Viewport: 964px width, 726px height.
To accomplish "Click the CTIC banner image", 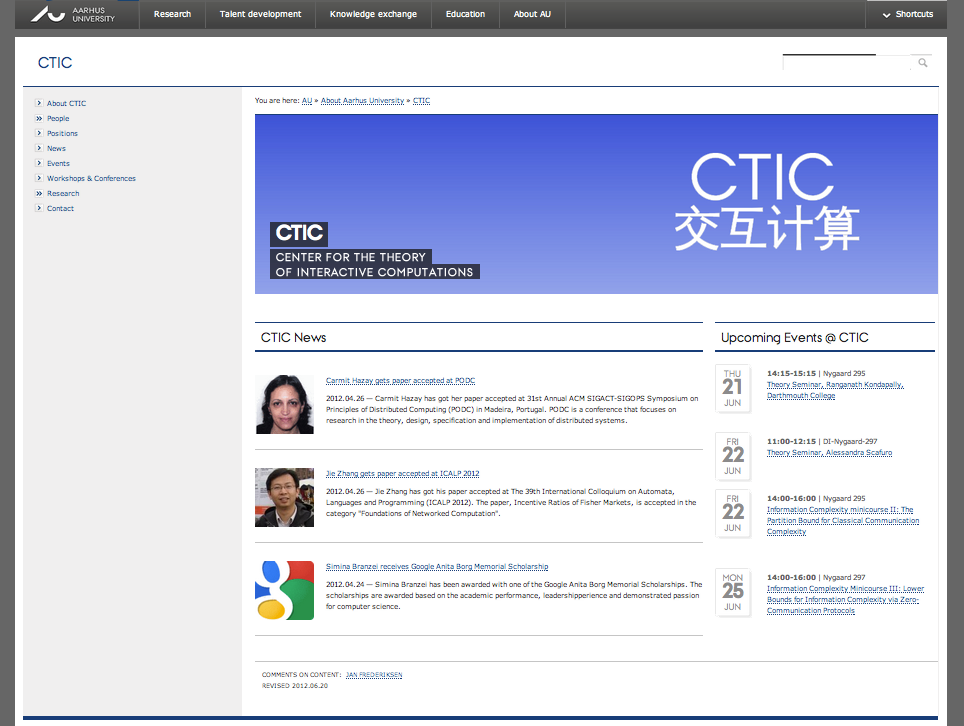I will click(x=596, y=204).
